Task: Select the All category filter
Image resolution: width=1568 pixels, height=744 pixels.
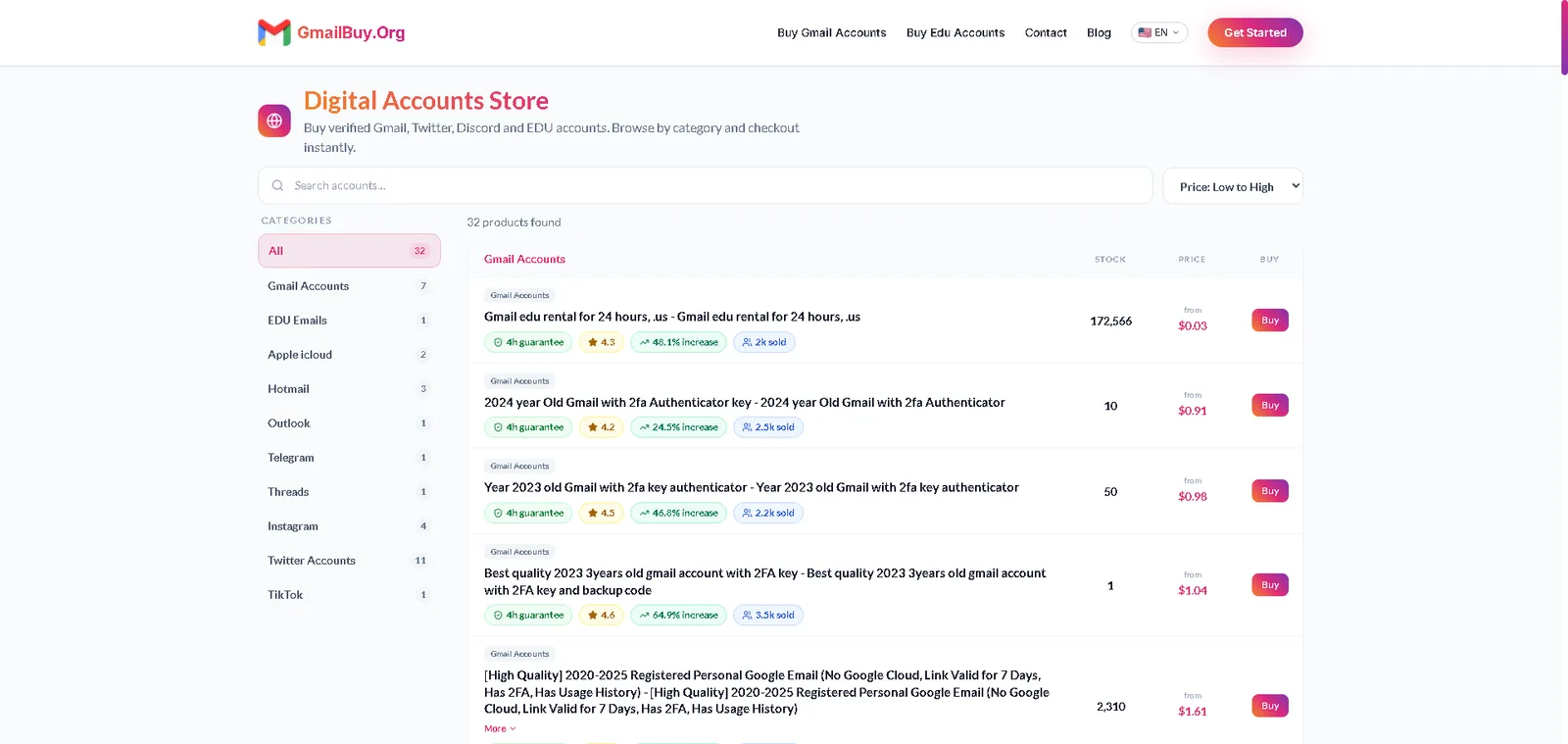Action: (x=349, y=251)
